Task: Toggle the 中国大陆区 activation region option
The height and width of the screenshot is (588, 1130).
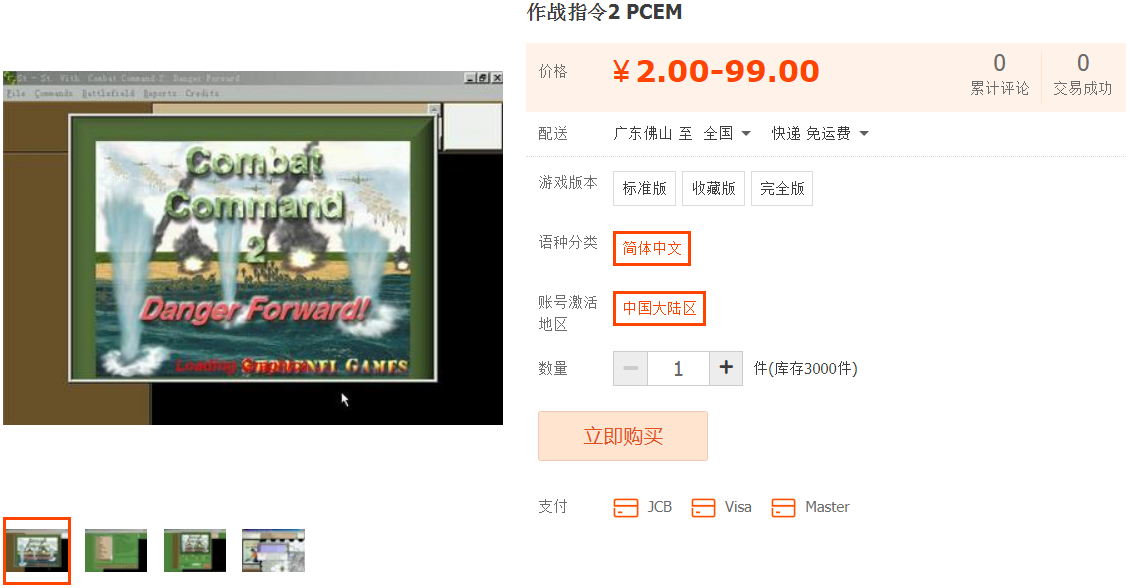Action: [659, 308]
